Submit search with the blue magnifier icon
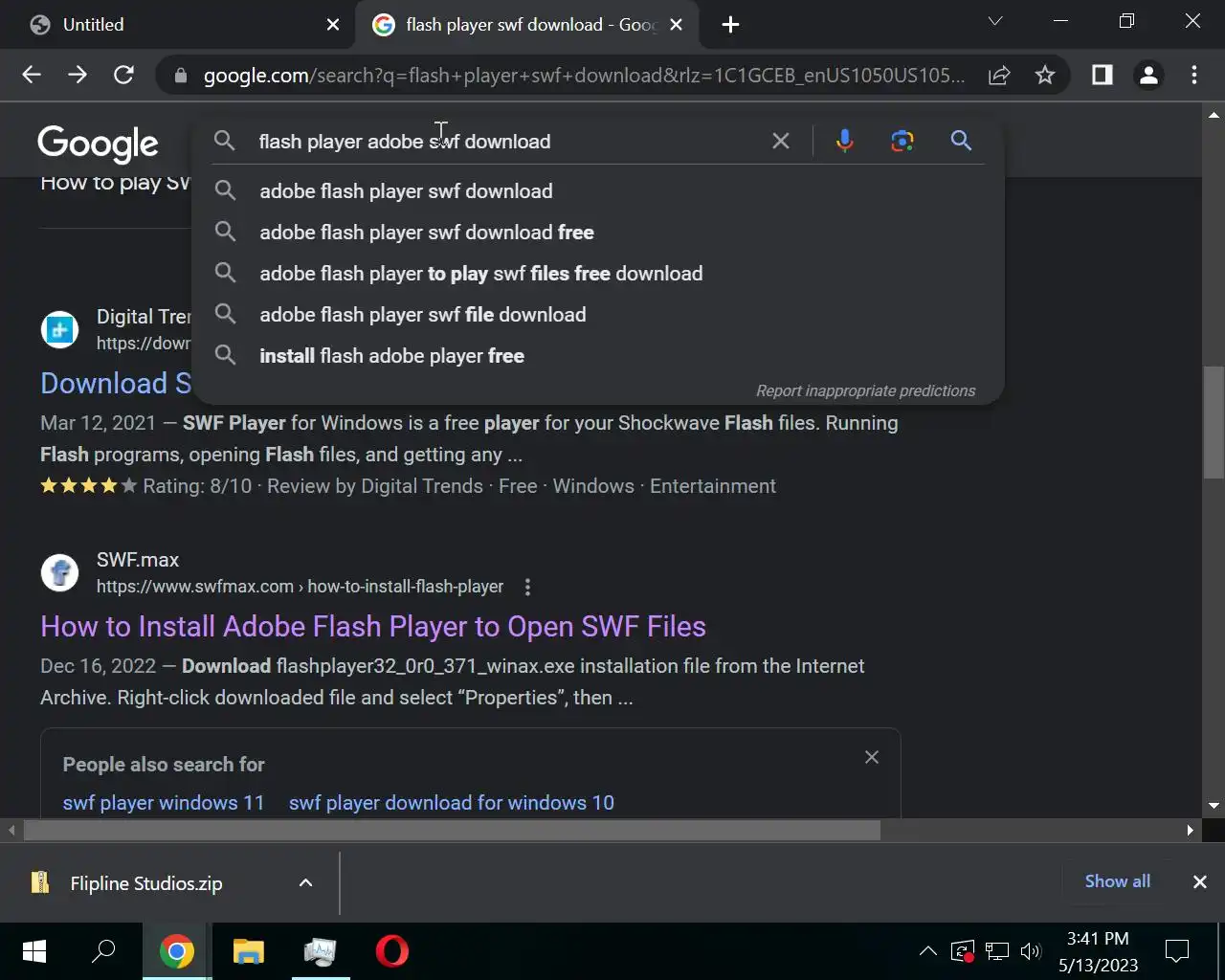This screenshot has width=1225, height=980. point(961,141)
